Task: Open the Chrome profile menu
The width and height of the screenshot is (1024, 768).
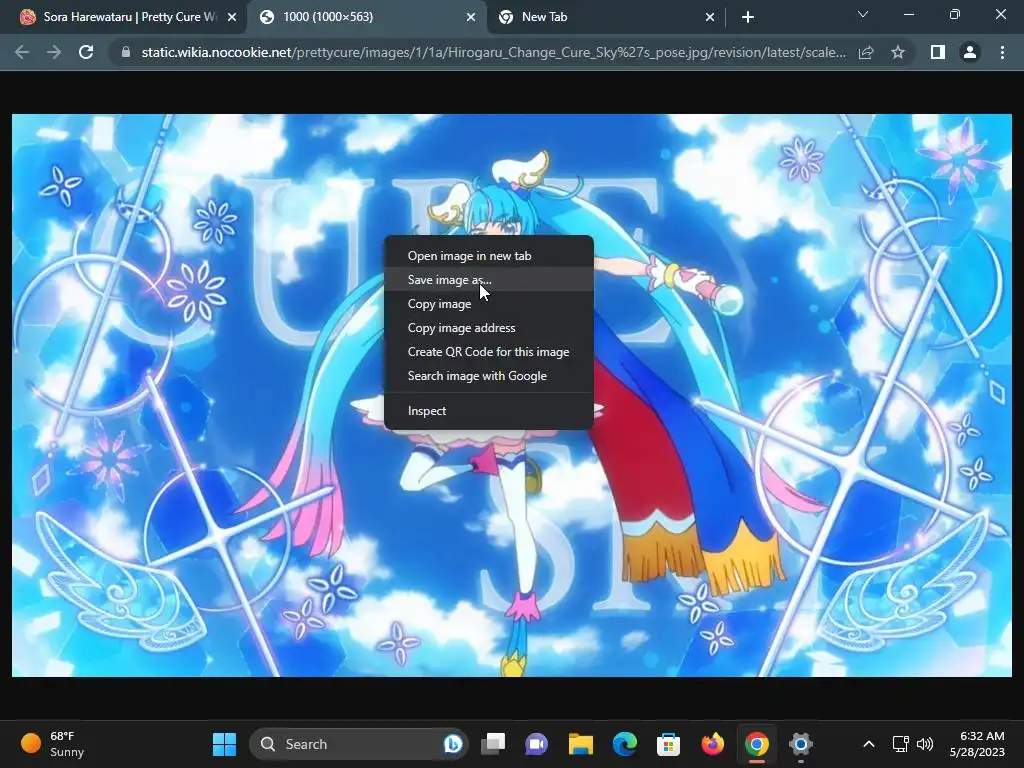Action: (x=970, y=52)
